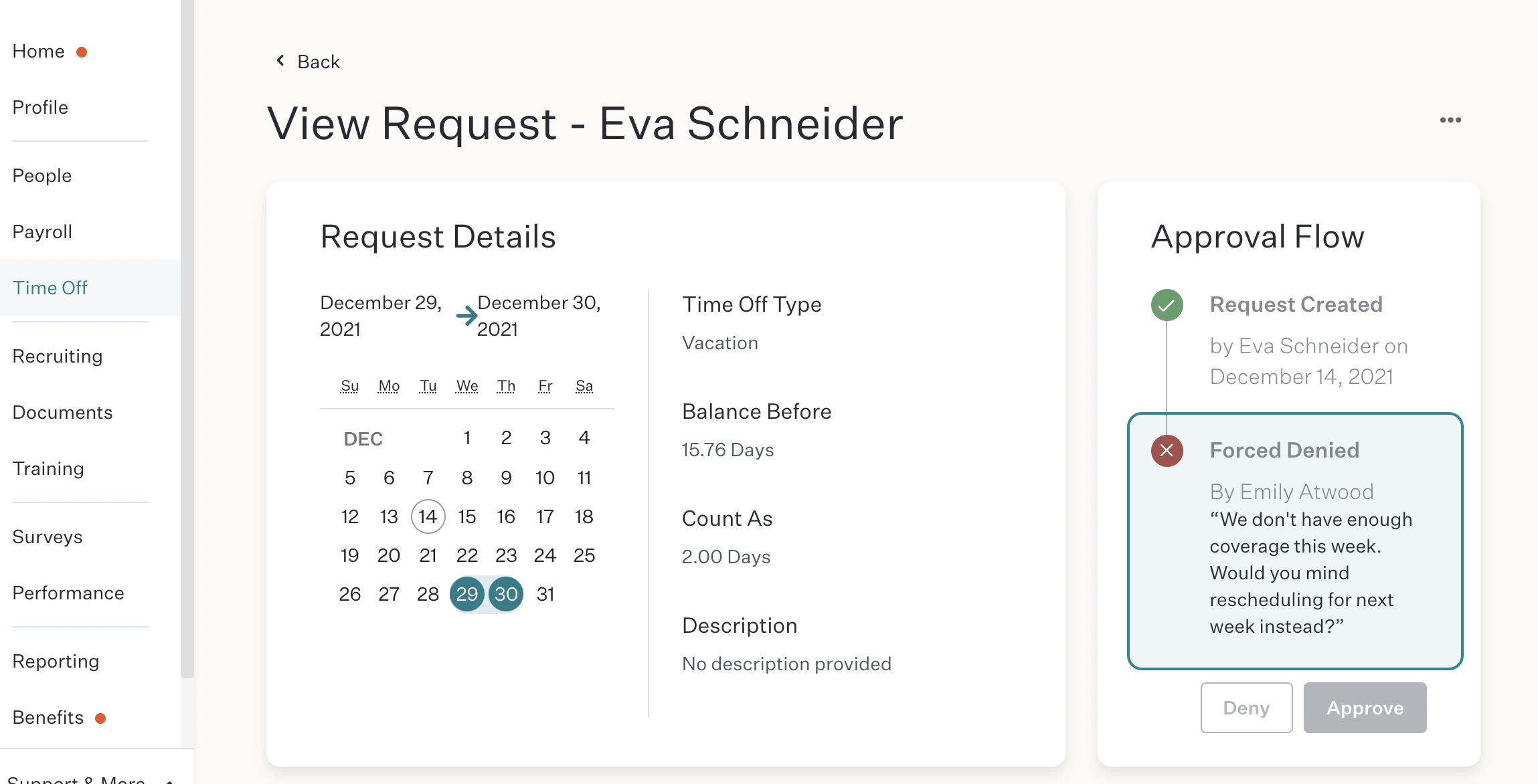Deny the time off request
The image size is (1538, 784).
point(1246,708)
